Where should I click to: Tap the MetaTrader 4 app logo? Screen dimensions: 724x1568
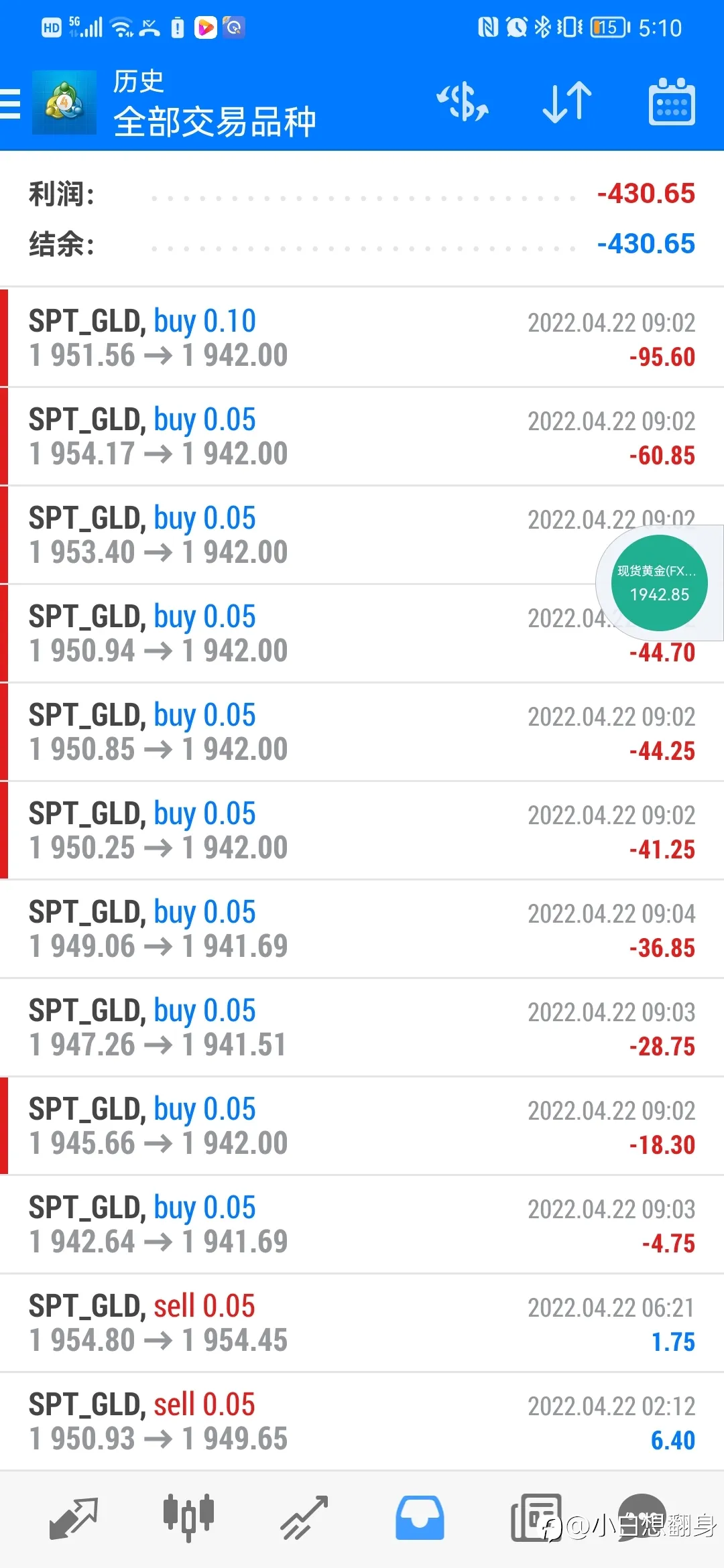pos(64,103)
